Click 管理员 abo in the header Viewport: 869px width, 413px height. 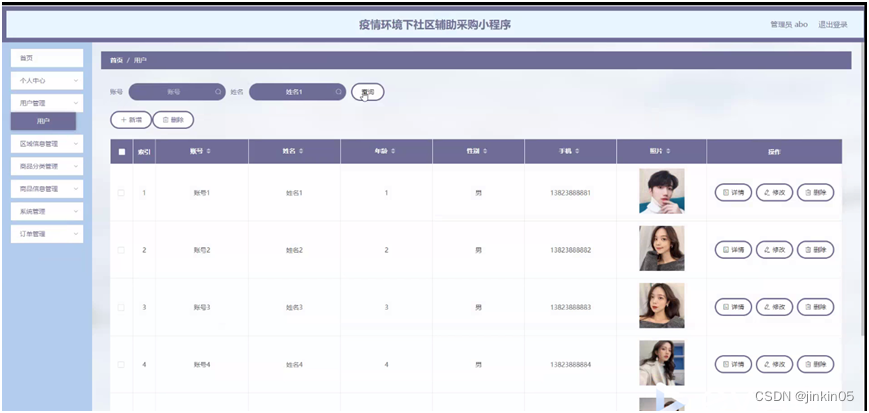789,25
